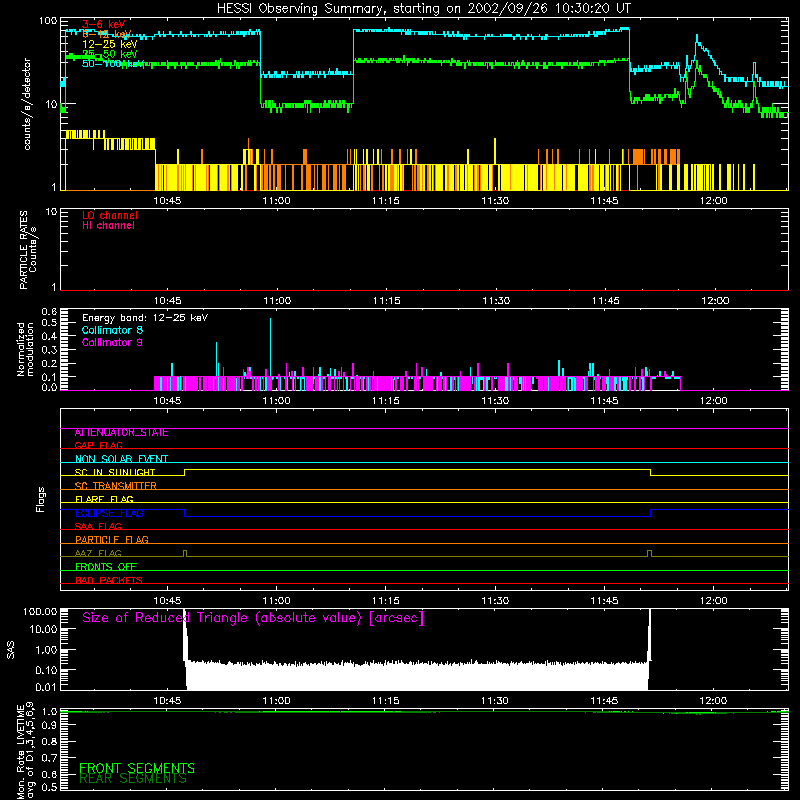The image size is (800, 800).
Task: Click the '0.7' label on livetime axis
Action: point(49,757)
